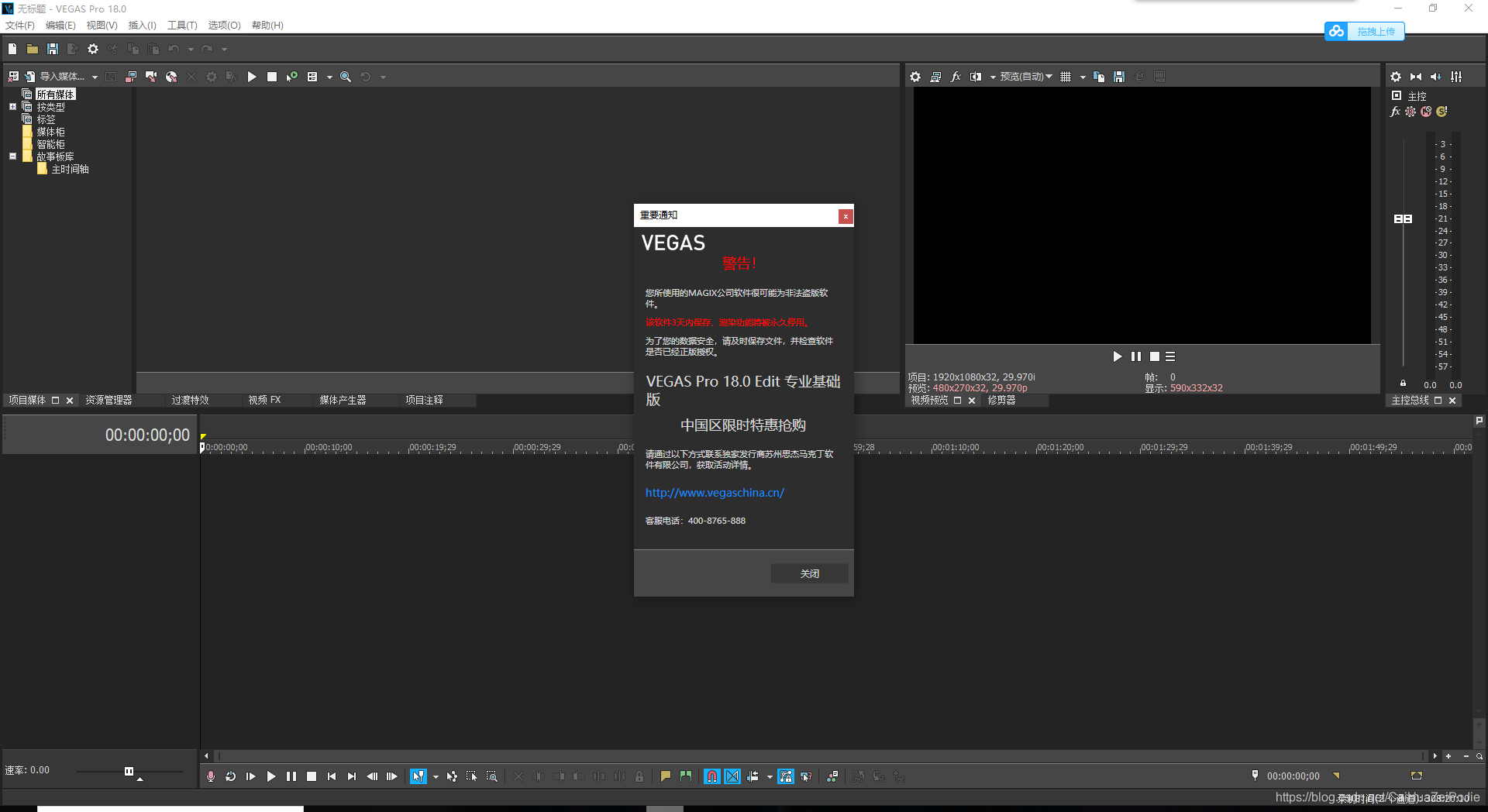The width and height of the screenshot is (1488, 812).
Task: Go to start of project in transport bar
Action: (x=332, y=776)
